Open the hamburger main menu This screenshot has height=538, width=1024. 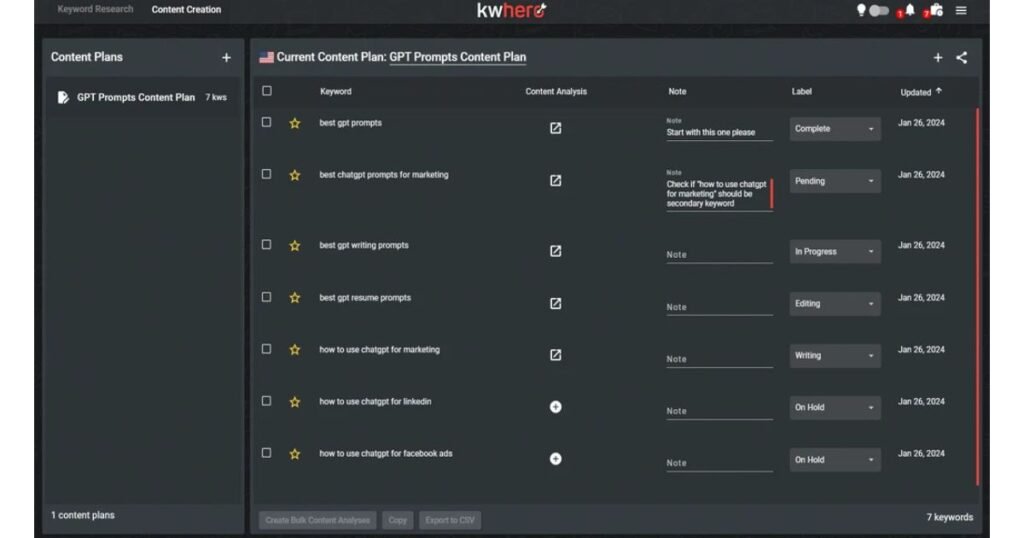click(961, 10)
